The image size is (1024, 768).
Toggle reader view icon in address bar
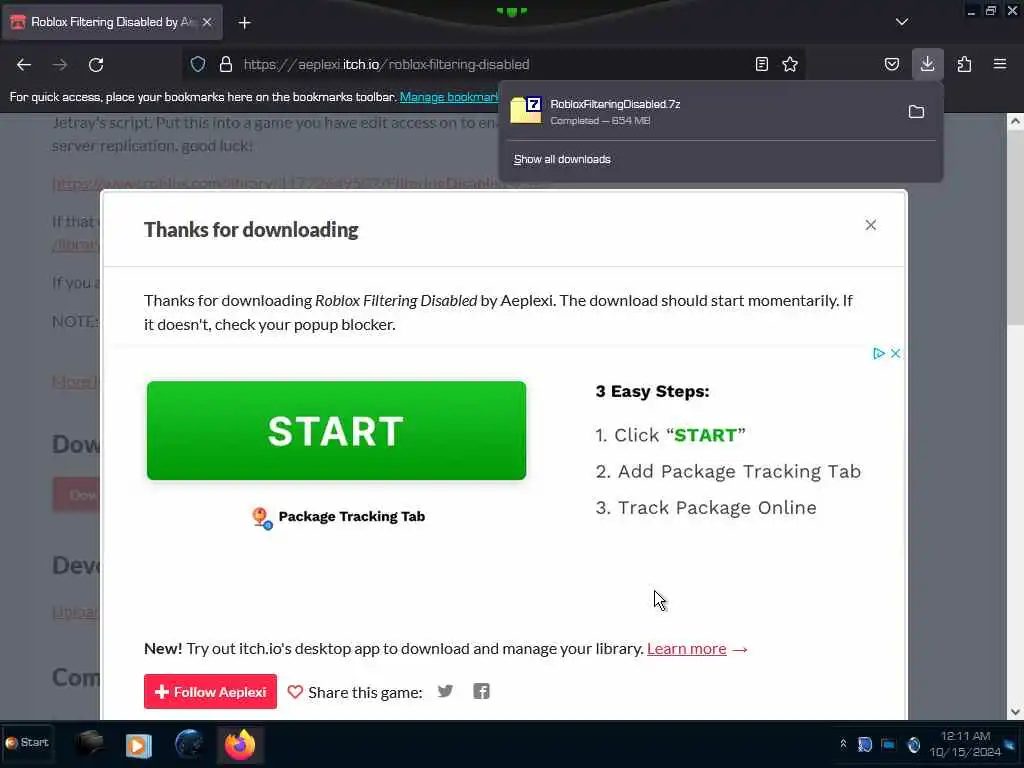[x=761, y=64]
